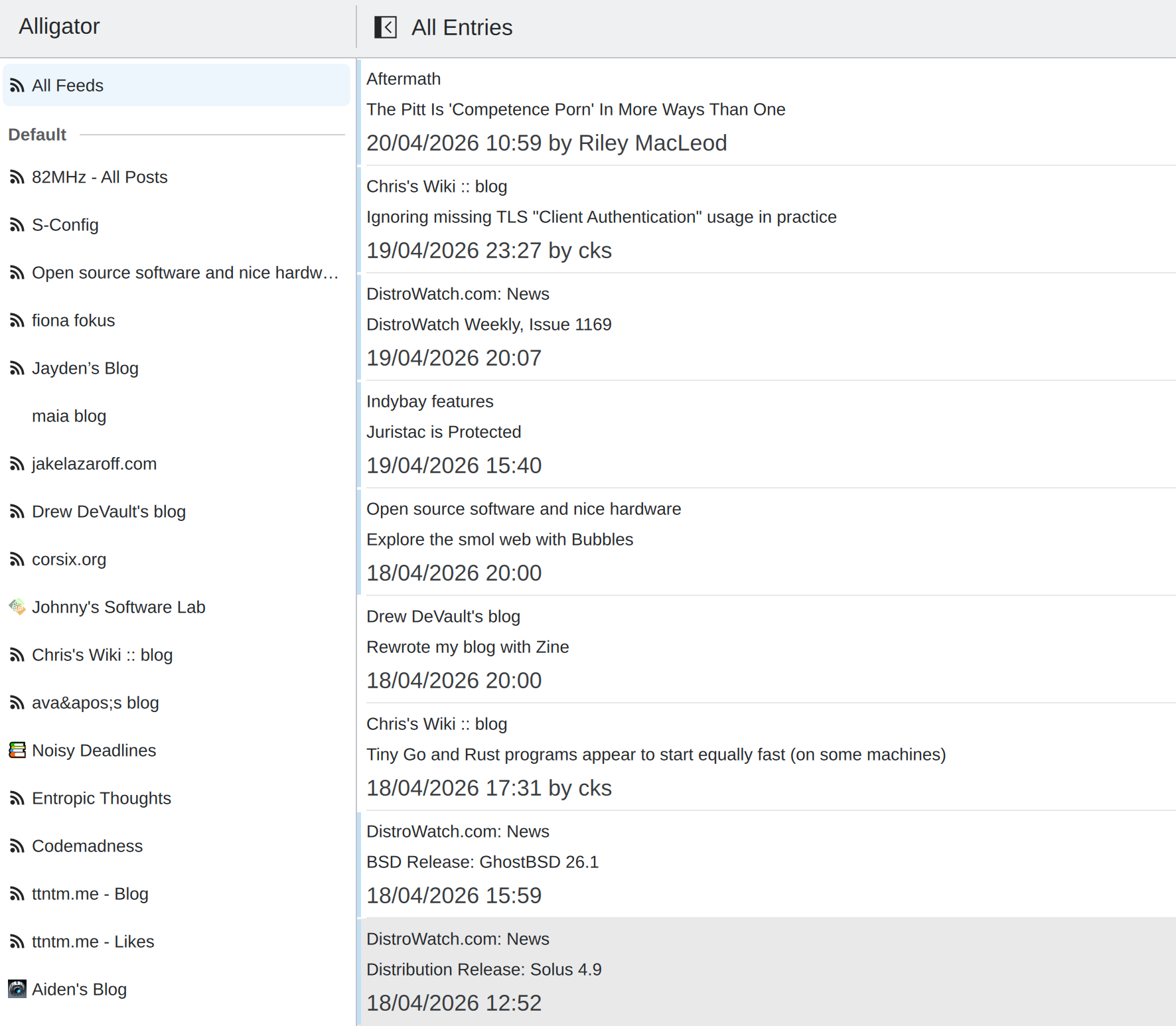Click the timestamp 18/04/2026 15:59

click(x=454, y=896)
